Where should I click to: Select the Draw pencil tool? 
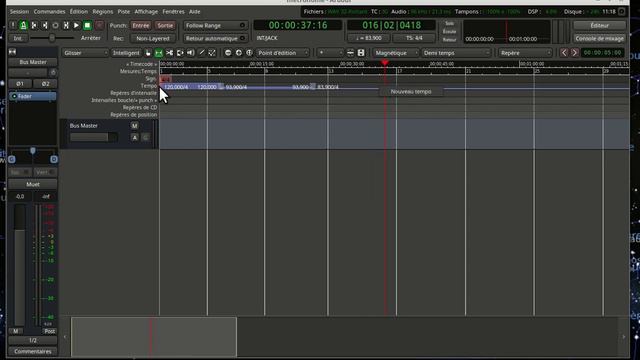(x=201, y=53)
